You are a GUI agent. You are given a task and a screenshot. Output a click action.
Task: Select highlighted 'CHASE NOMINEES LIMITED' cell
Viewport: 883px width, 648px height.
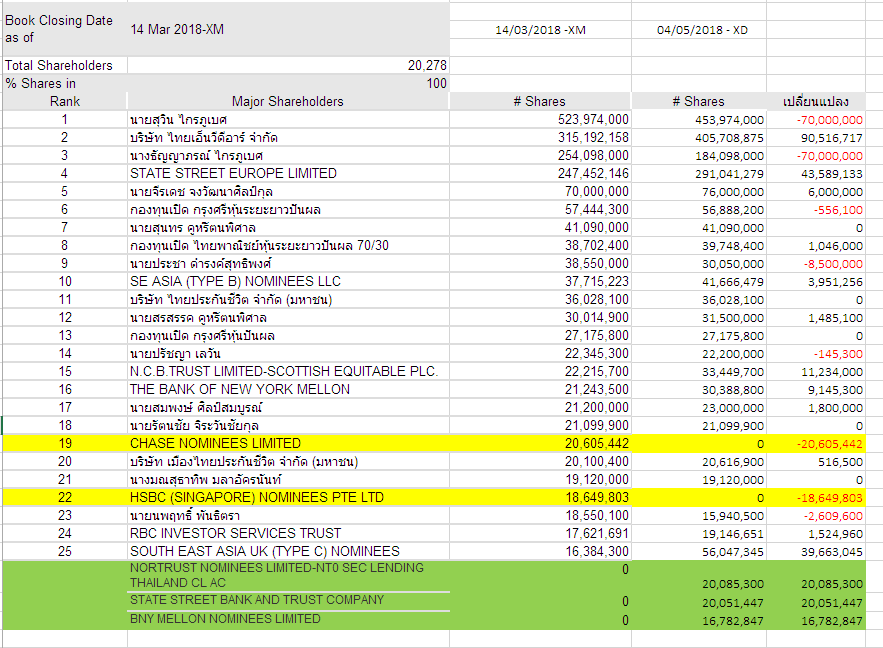(x=288, y=444)
